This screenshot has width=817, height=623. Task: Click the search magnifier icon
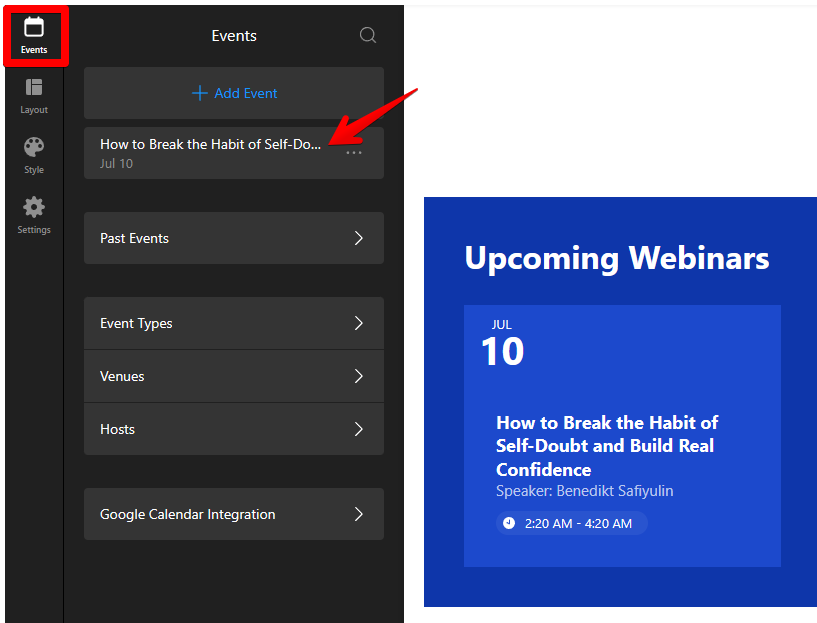[x=368, y=35]
